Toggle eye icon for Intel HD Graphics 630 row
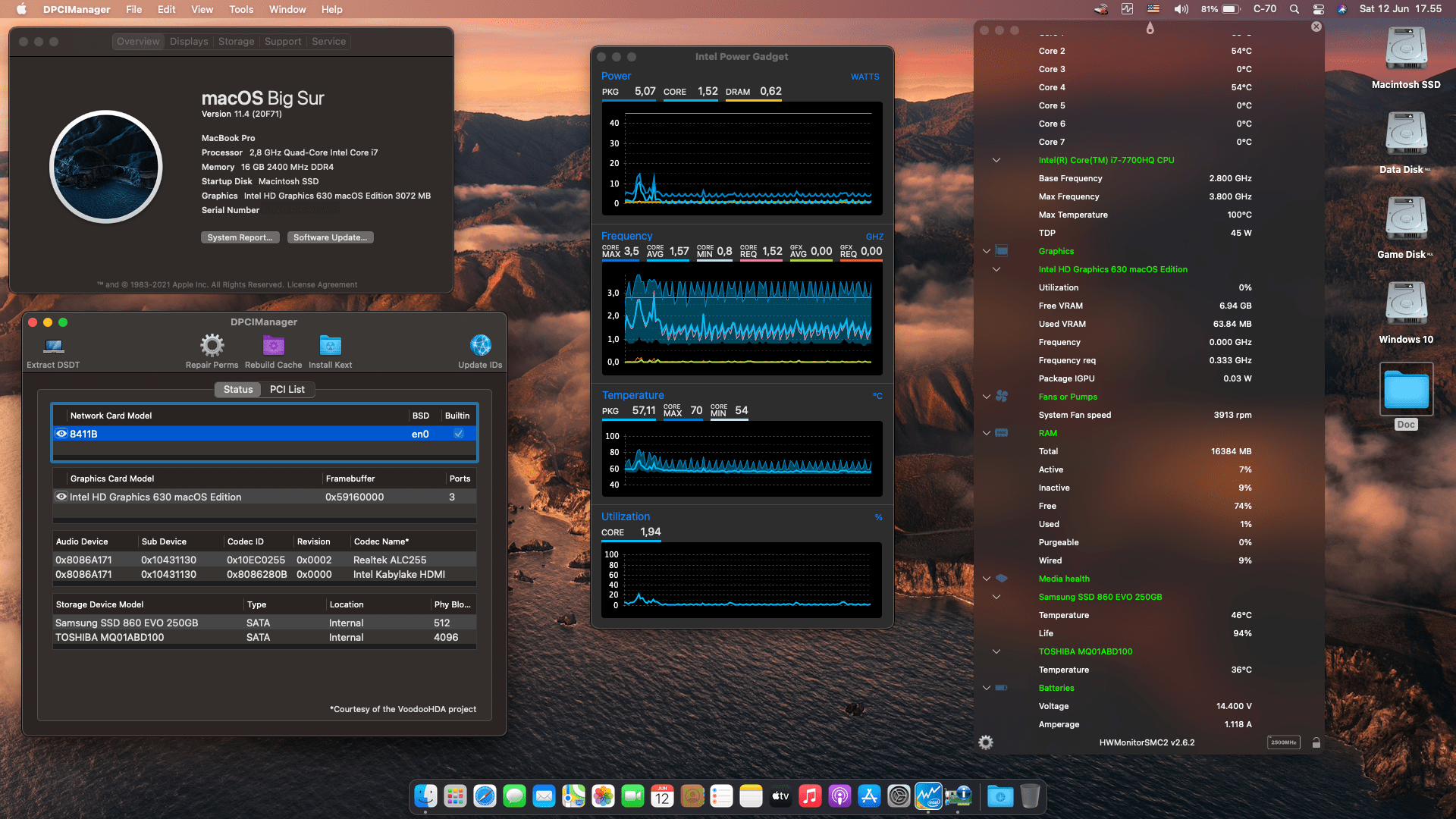 (61, 497)
